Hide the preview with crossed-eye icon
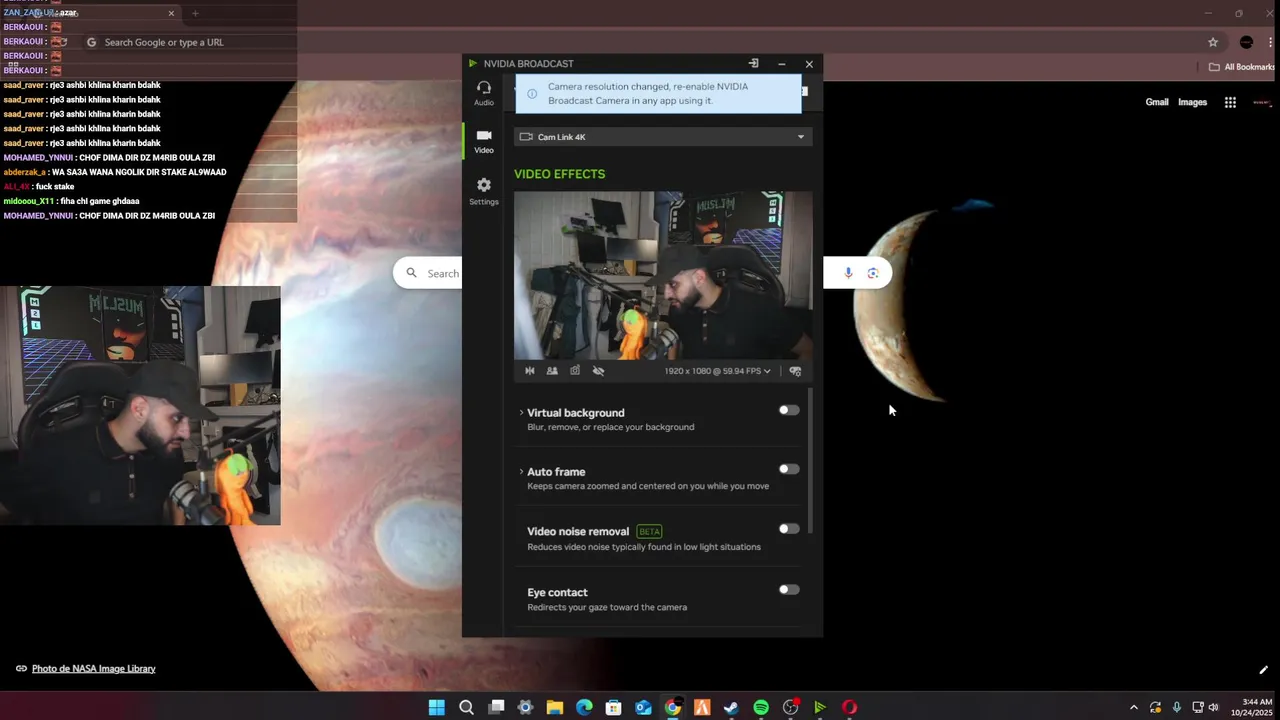The image size is (1280, 720). click(598, 371)
